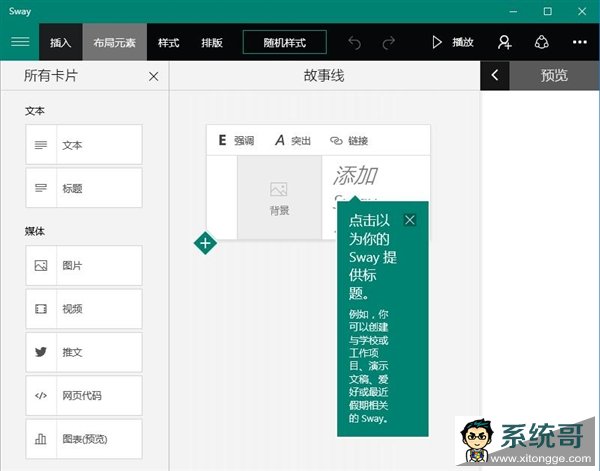The image size is (600, 471).
Task: Open the more options ellipsis menu
Action: [x=579, y=42]
